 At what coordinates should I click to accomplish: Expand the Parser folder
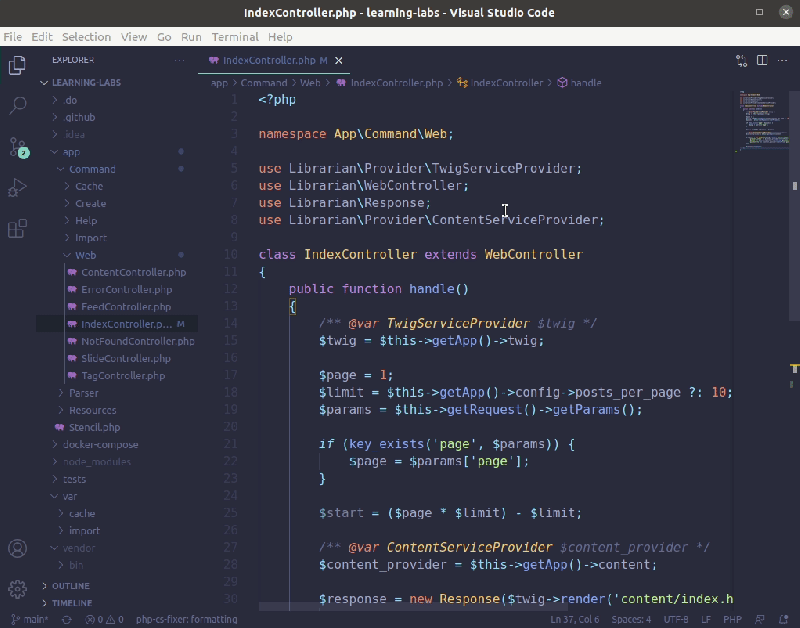coord(84,393)
